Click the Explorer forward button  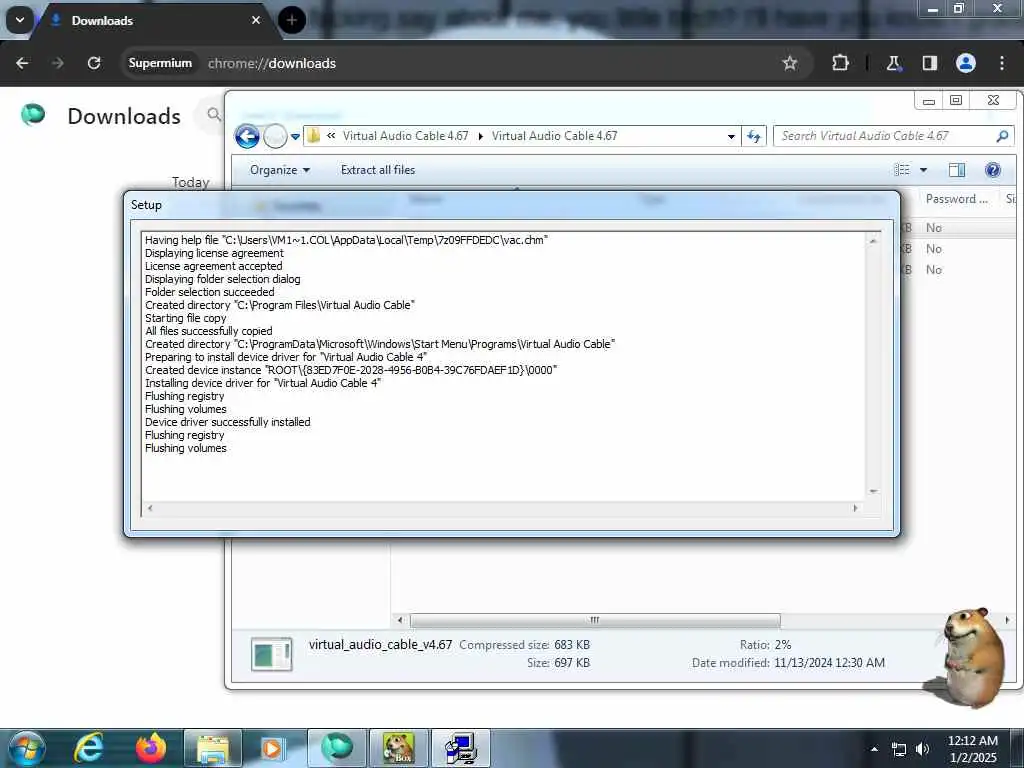click(x=275, y=136)
